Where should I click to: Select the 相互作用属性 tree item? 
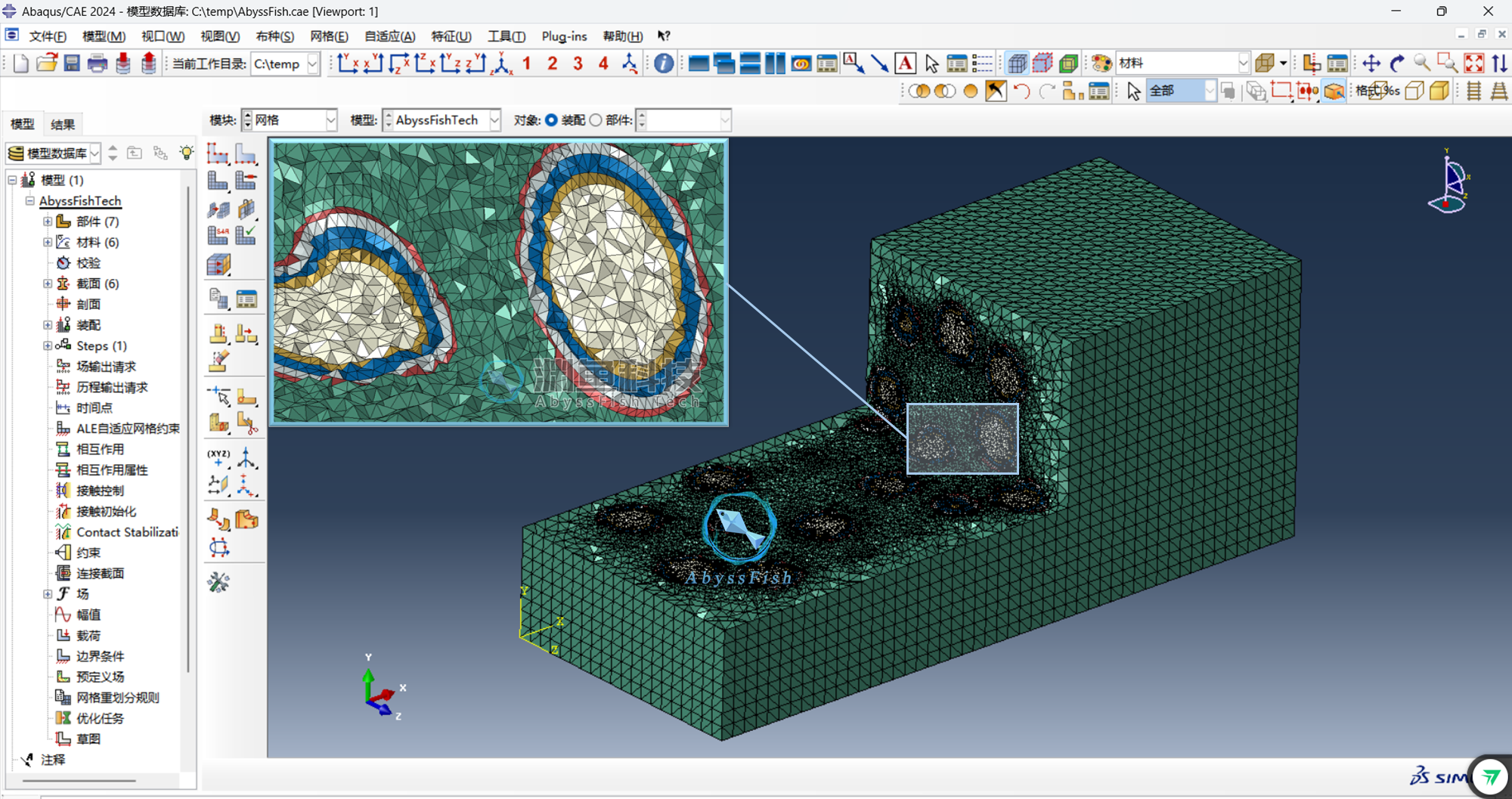click(x=112, y=469)
